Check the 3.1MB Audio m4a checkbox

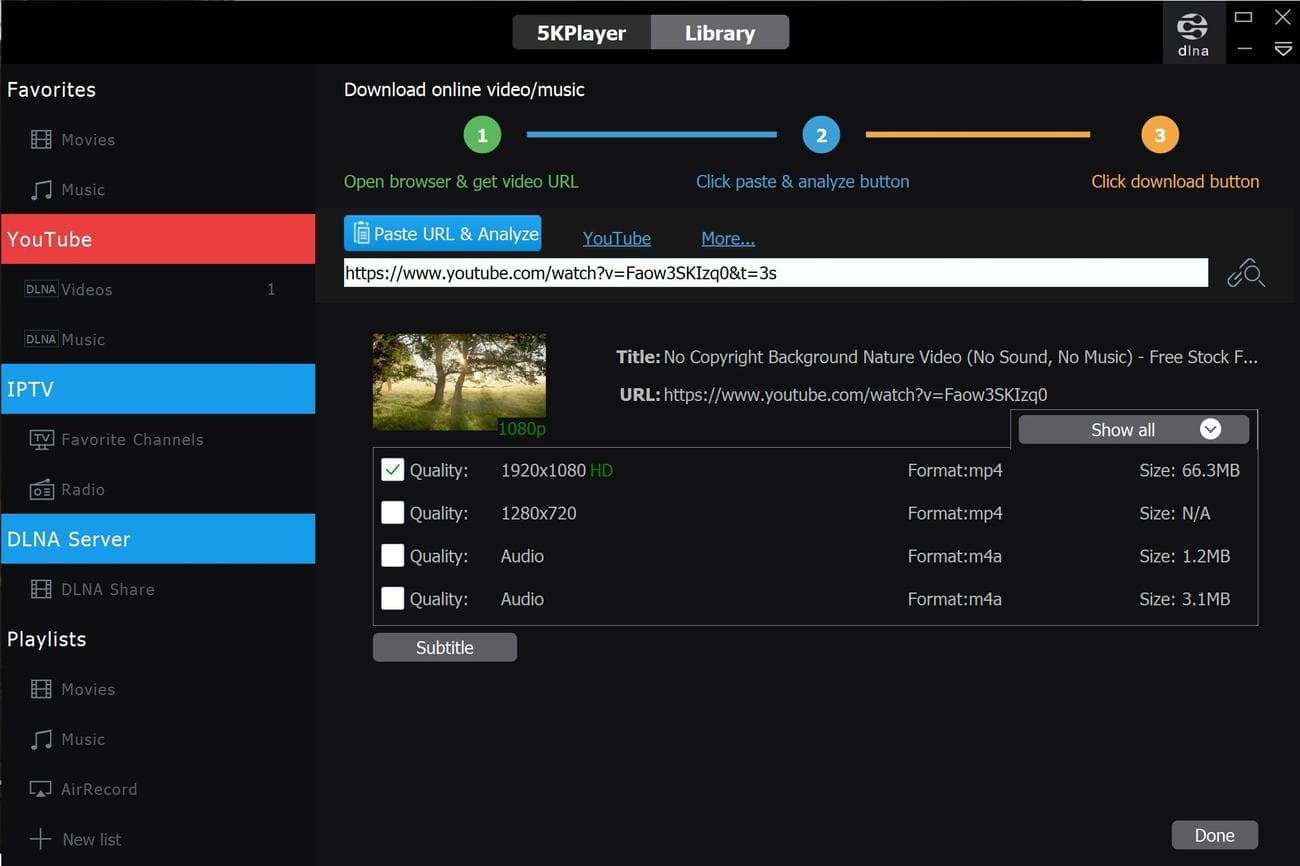tap(392, 599)
